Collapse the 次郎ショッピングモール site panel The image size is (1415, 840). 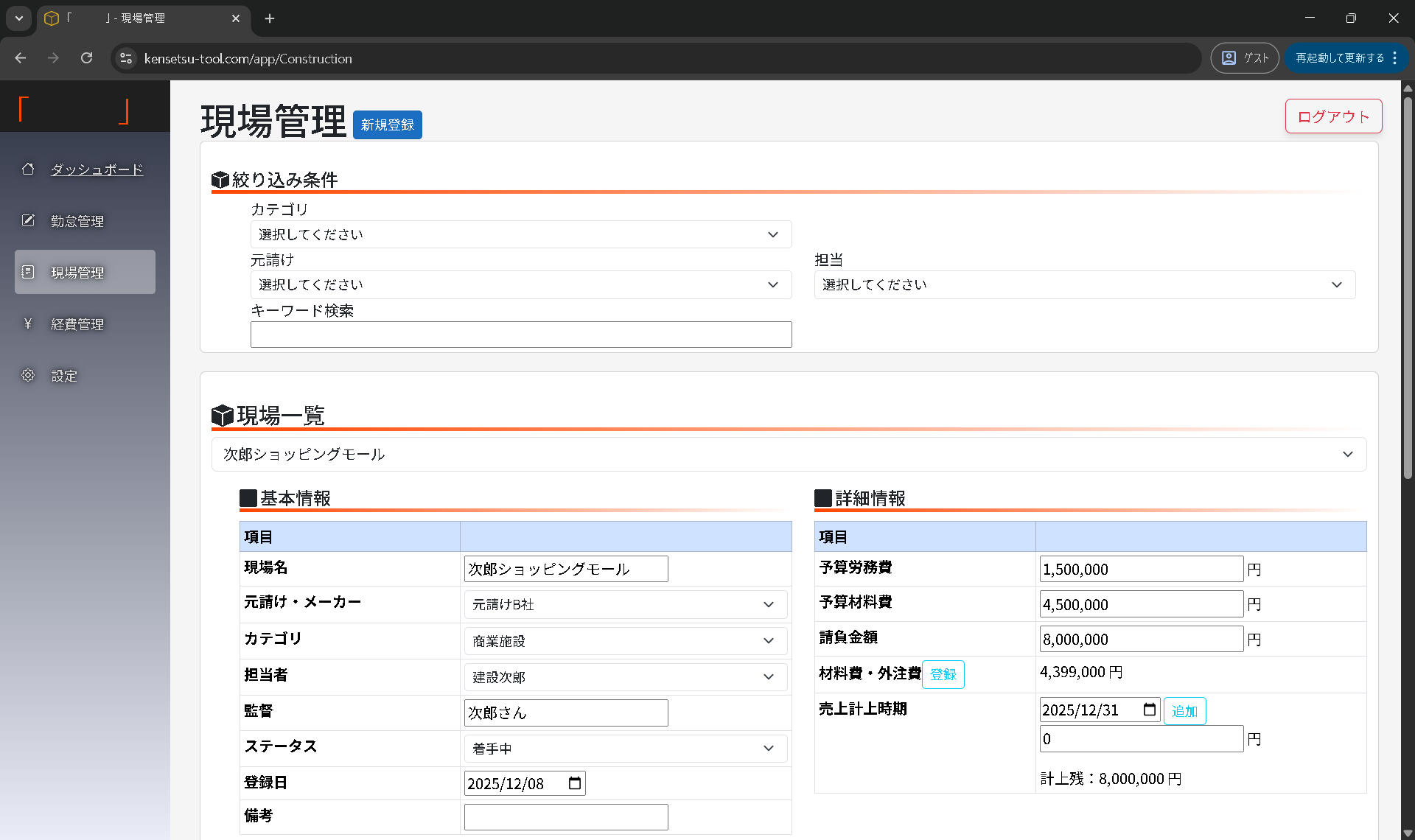[1349, 454]
